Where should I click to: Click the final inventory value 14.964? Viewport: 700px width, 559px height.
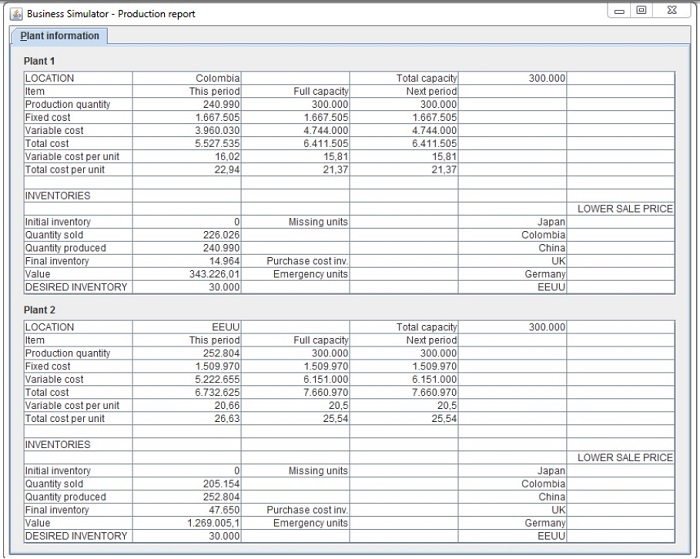pos(186,261)
